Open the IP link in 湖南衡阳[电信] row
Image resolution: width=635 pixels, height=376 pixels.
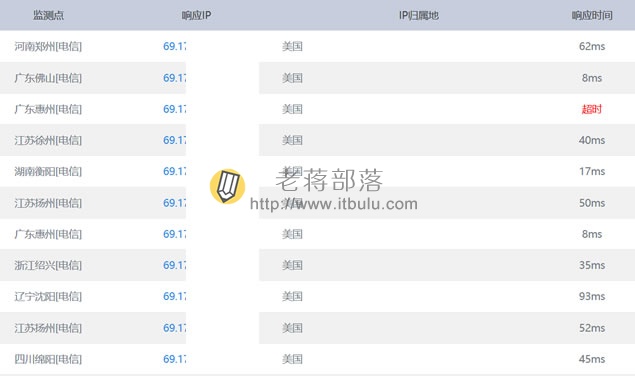pos(175,171)
